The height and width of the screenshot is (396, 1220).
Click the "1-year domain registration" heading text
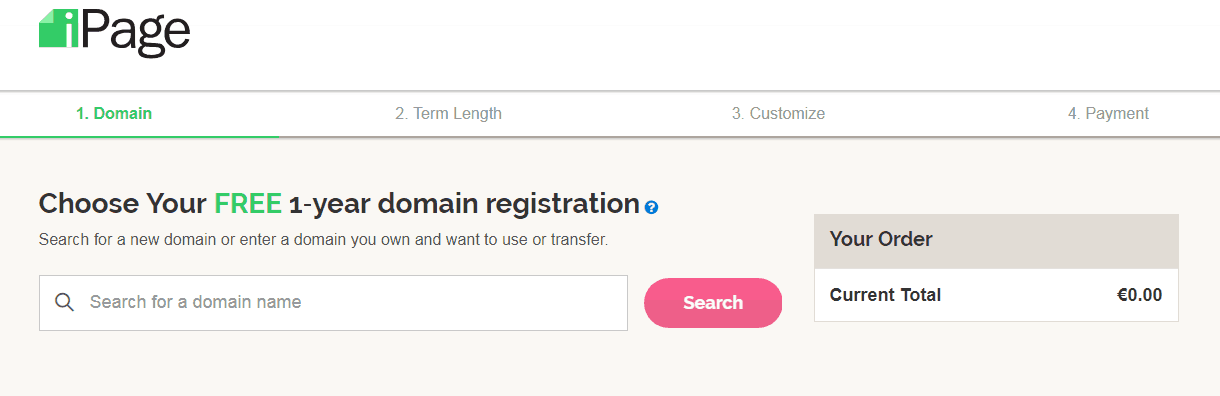click(x=464, y=204)
